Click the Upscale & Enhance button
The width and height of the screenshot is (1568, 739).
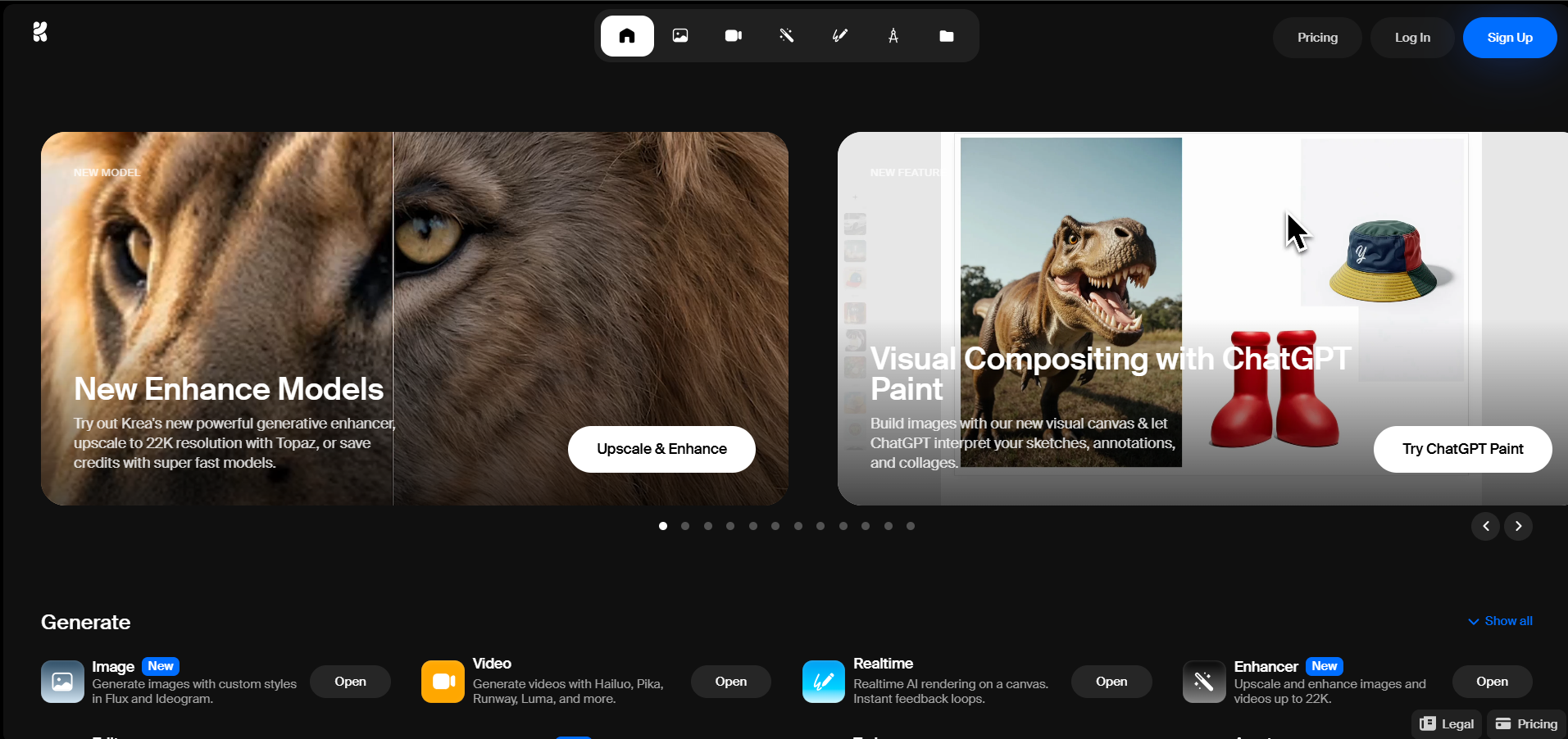pos(661,449)
